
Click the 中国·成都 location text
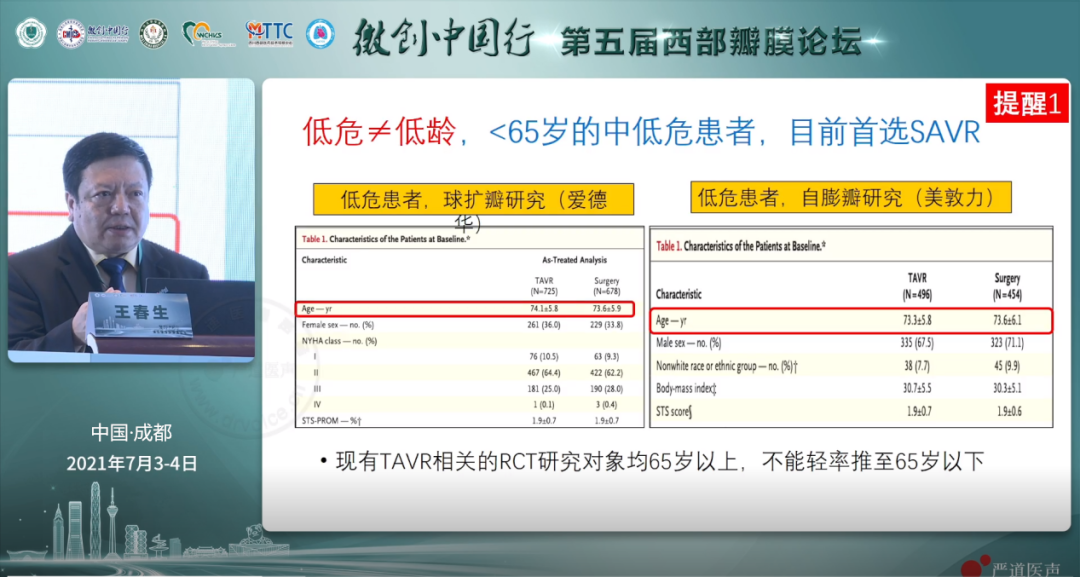(131, 433)
